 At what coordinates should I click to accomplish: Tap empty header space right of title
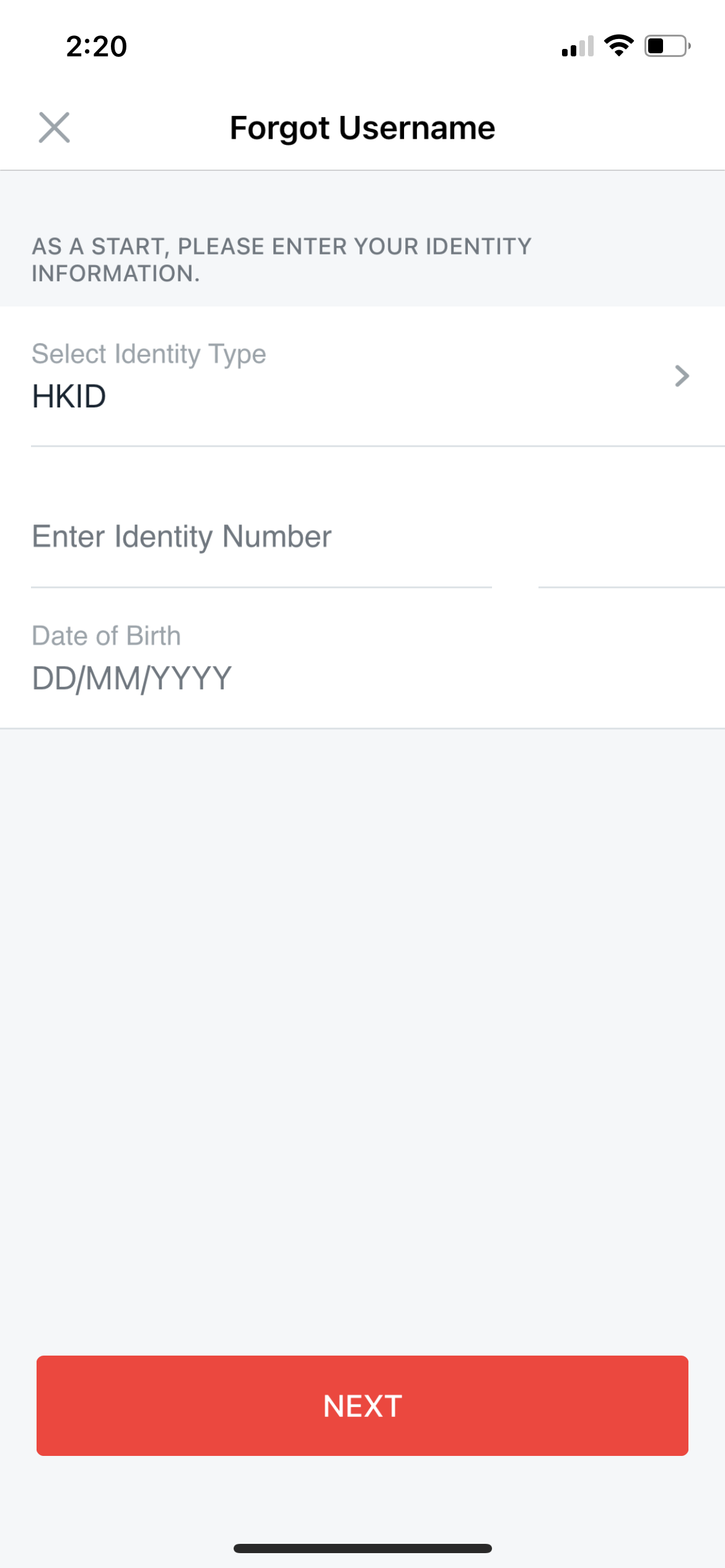(607, 128)
